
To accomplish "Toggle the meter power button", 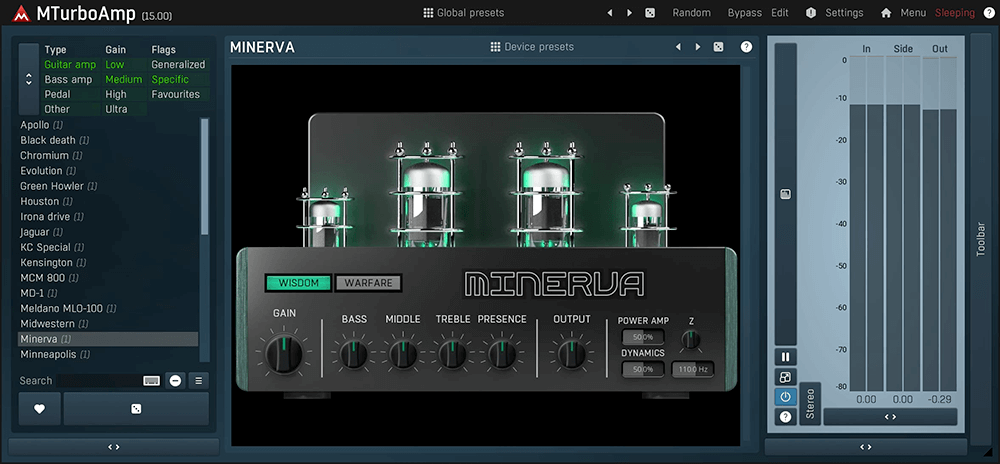I will click(x=785, y=396).
